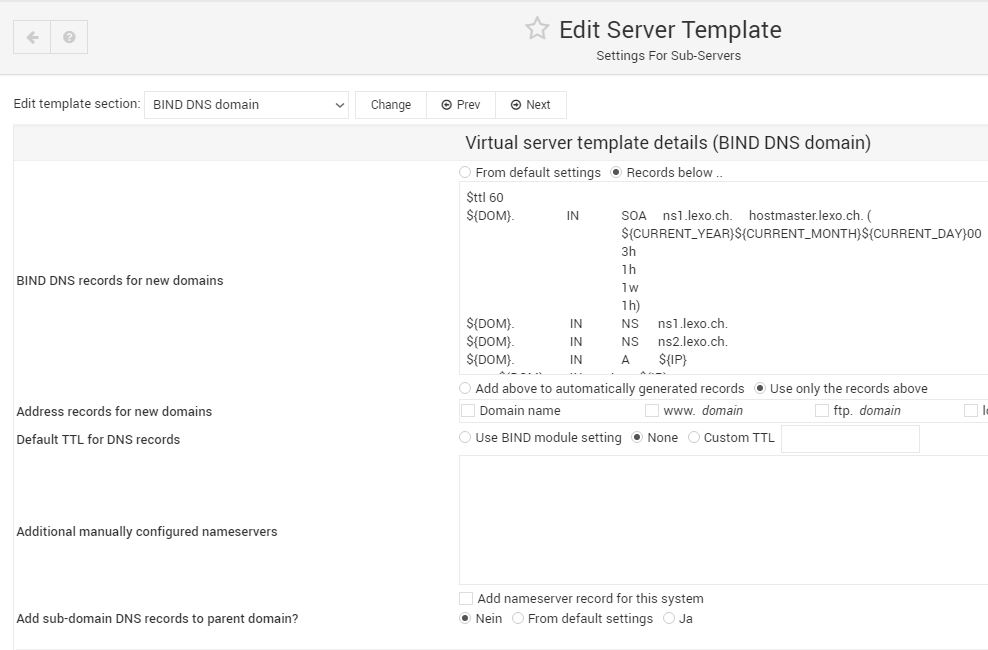Screen dimensions: 988x650
Task: Select From default settings for sub-domain records
Action: coord(518,619)
